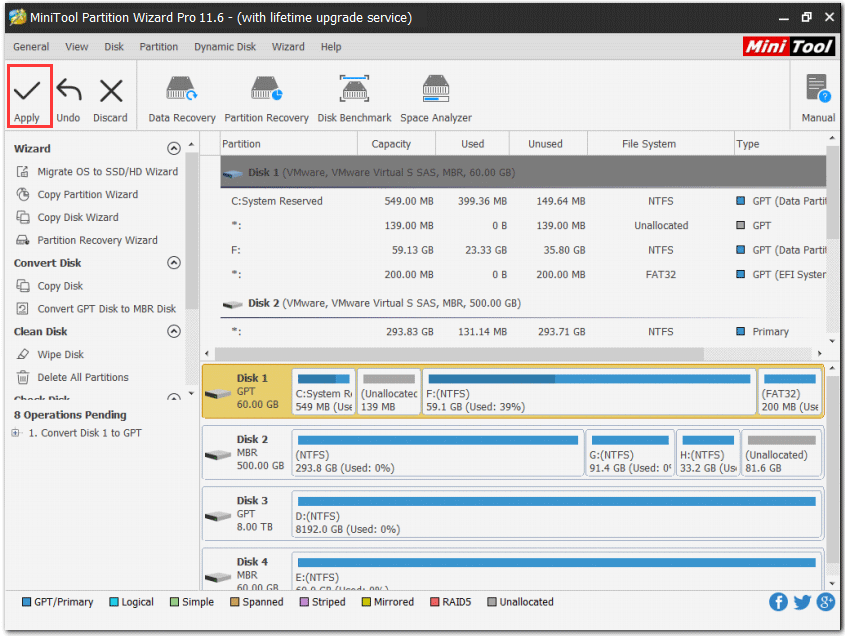Select Copy Partition Wizard link
Viewport: 845px width, 636px height.
[87, 194]
